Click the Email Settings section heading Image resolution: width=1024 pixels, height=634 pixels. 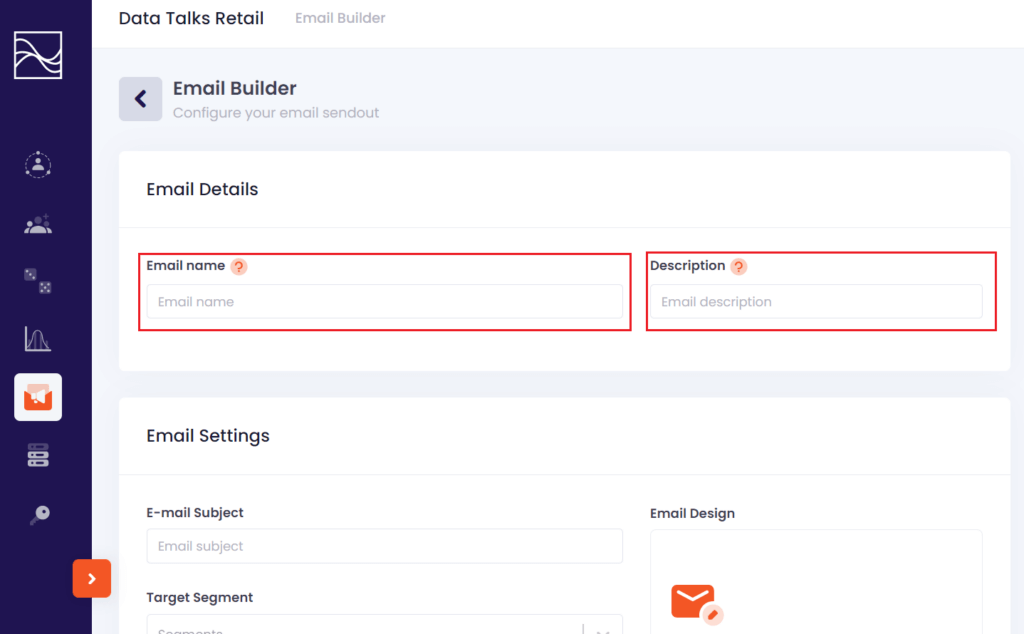coord(208,436)
